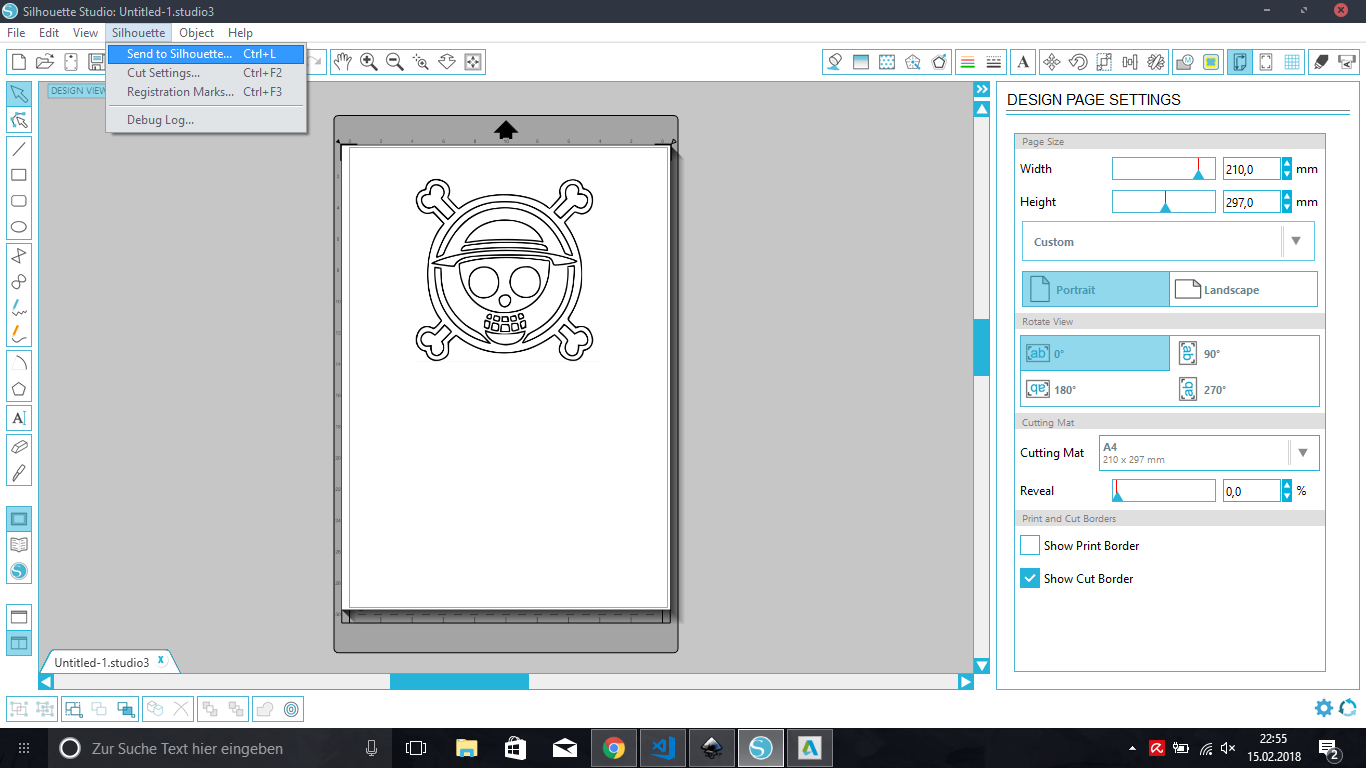This screenshot has width=1366, height=768.
Task: Select the Edit Points tool
Action: (x=19, y=120)
